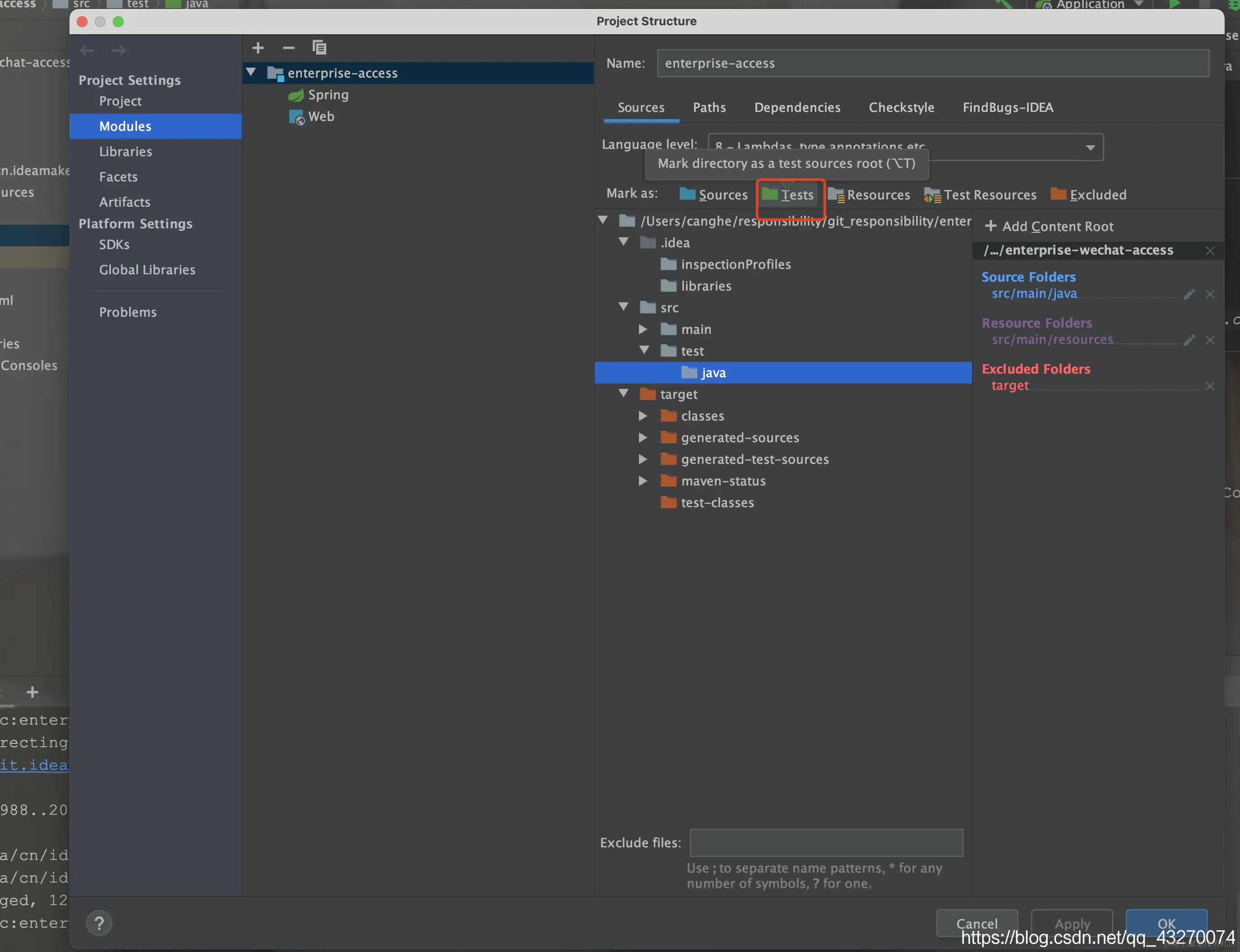
Task: Remove the target excluded folder entry
Action: [1210, 387]
